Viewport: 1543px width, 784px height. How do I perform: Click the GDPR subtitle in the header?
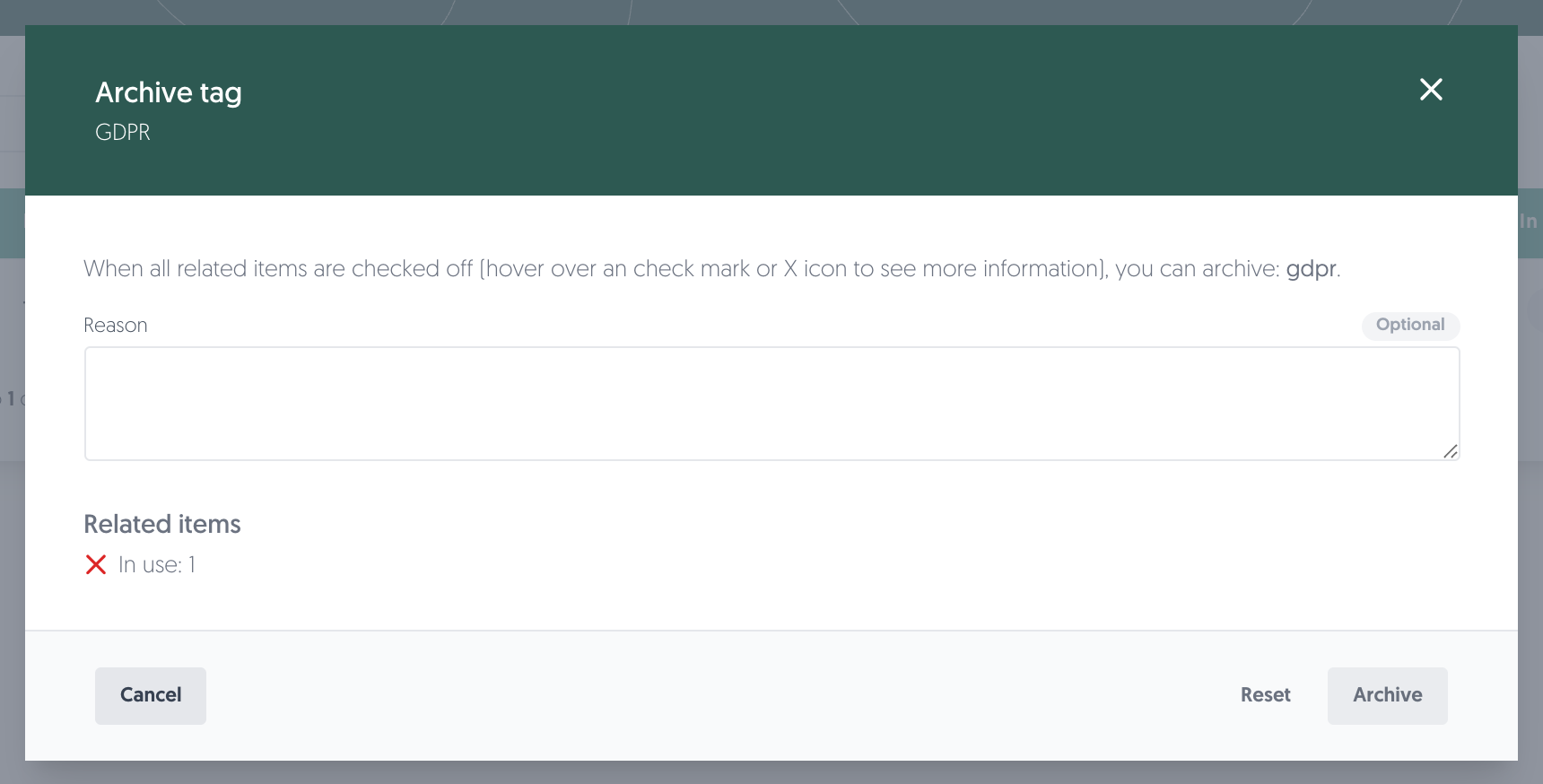[123, 132]
